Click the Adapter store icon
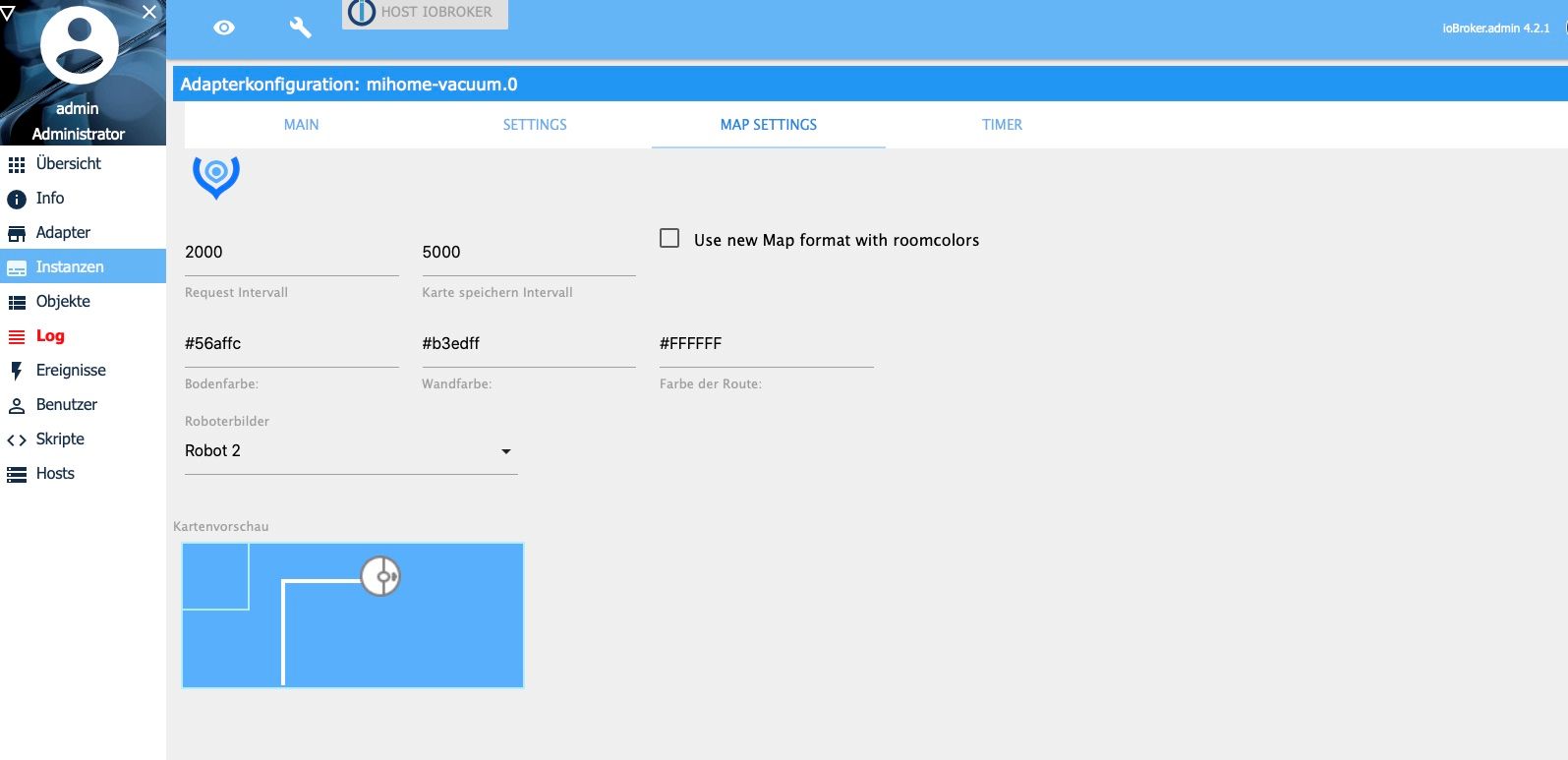Image resolution: width=1568 pixels, height=760 pixels. 17,233
